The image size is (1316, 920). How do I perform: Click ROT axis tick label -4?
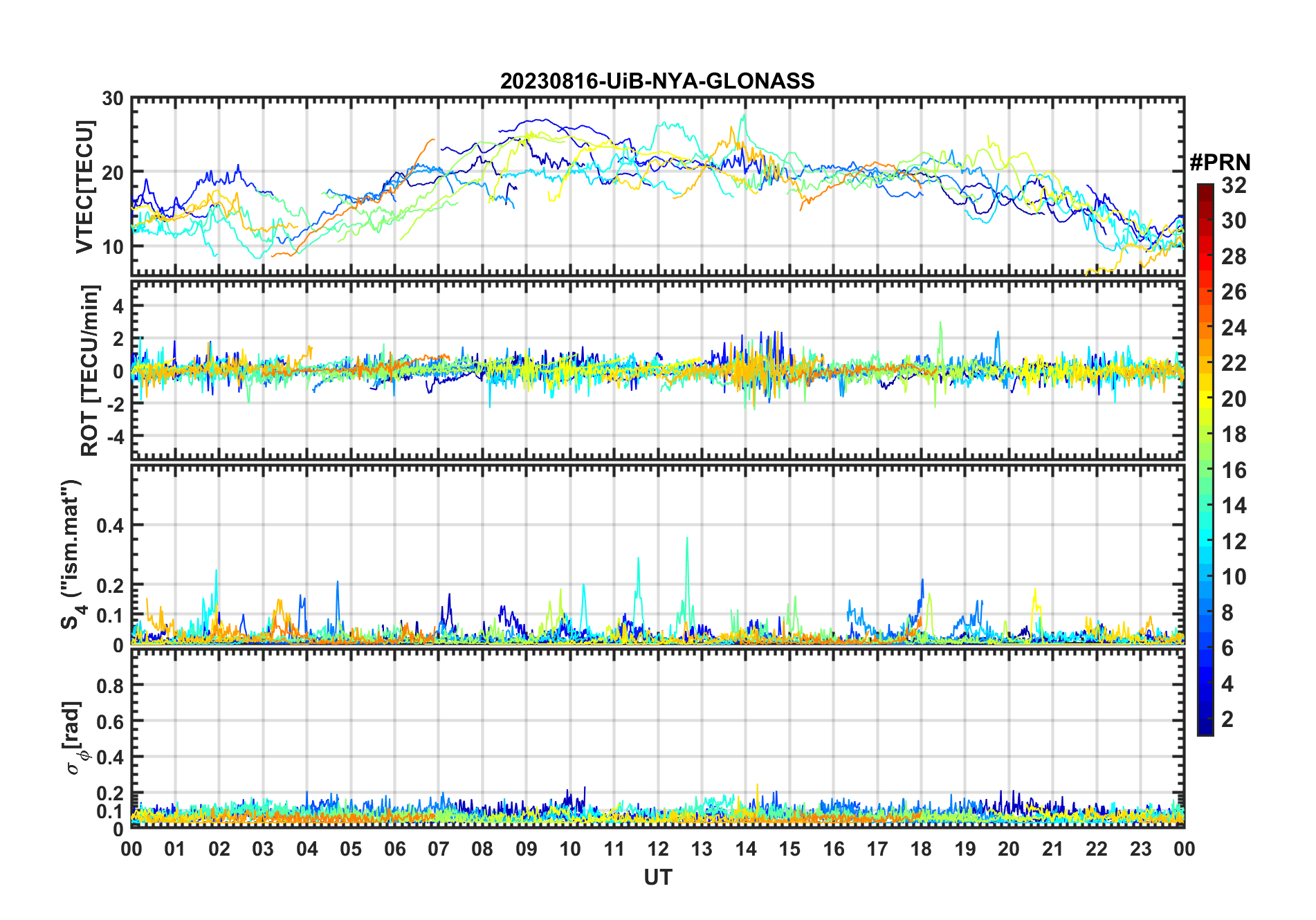(115, 437)
